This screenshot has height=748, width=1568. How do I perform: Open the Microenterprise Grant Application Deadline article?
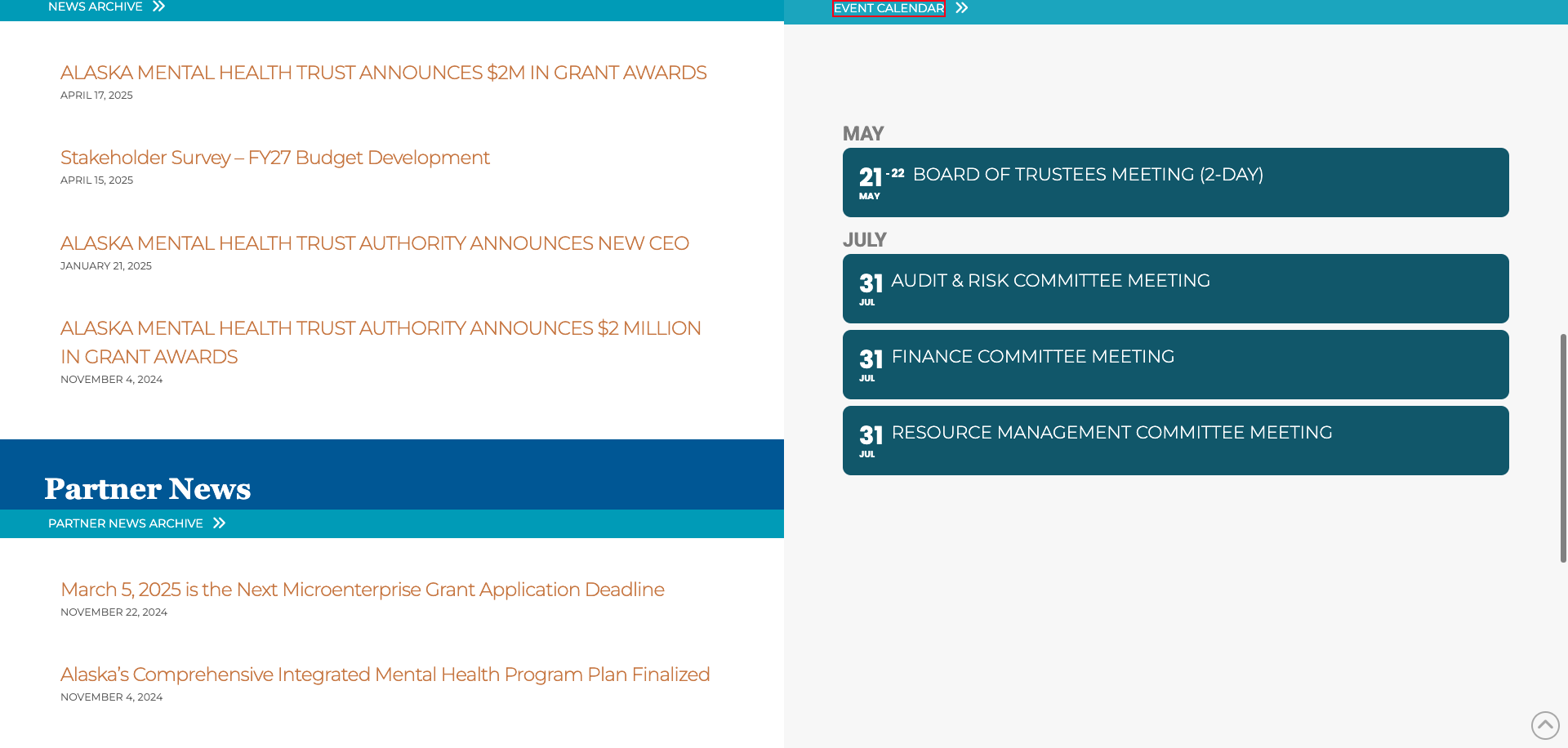pyautogui.click(x=362, y=590)
